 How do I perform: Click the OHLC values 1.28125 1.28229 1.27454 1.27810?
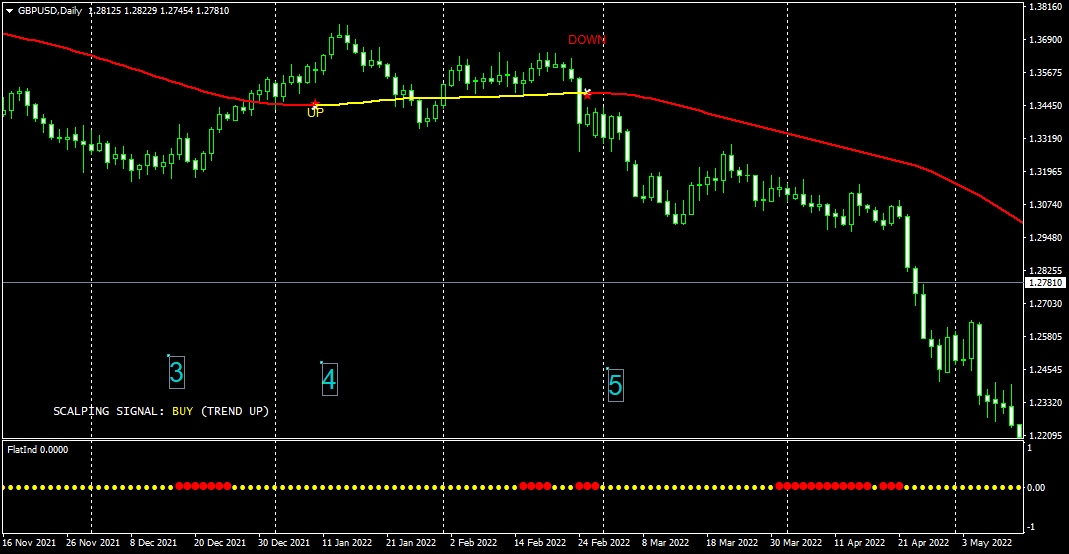159,11
